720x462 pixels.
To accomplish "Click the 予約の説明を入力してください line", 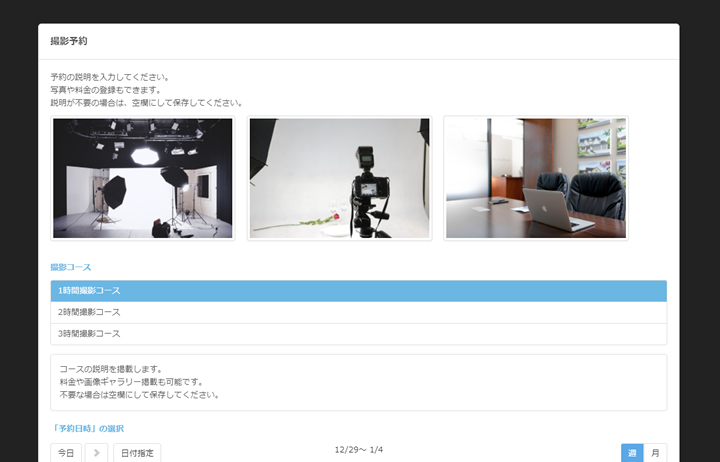I will click(110, 77).
